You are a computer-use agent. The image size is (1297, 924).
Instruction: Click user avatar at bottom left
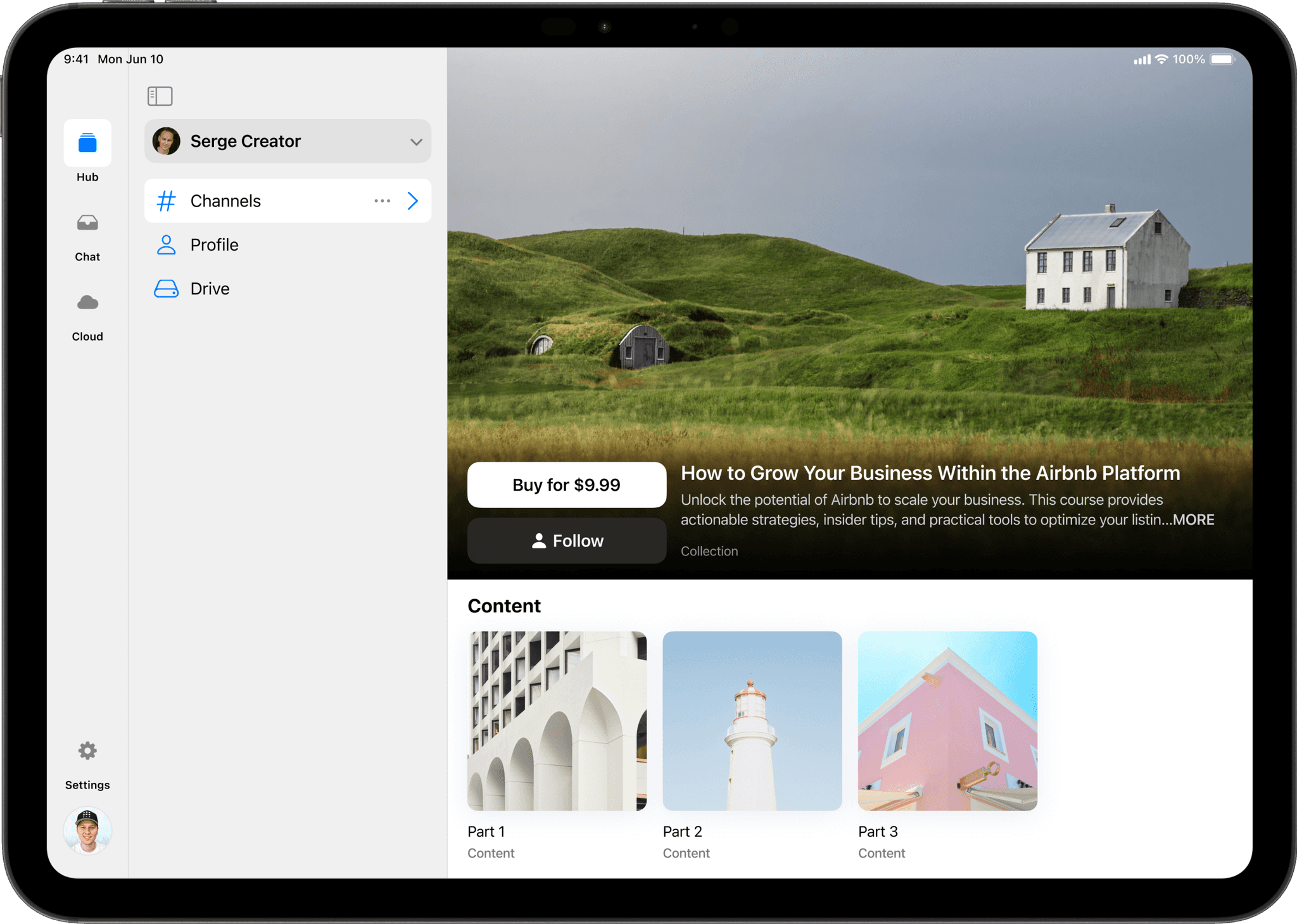click(x=87, y=830)
